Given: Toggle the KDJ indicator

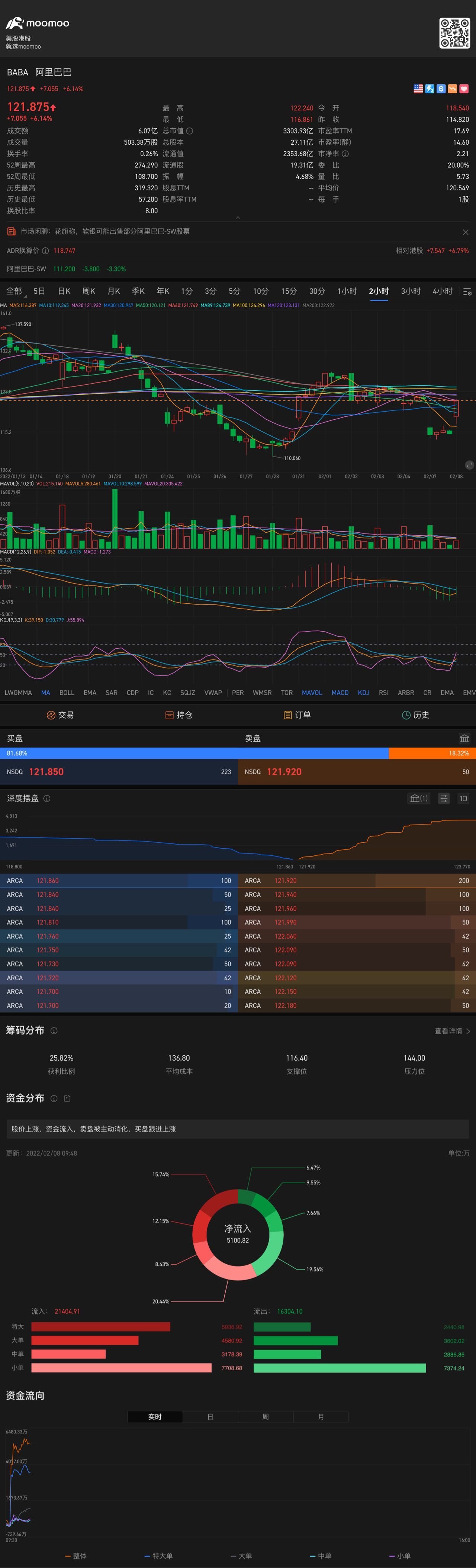Looking at the screenshot, I should tap(363, 693).
